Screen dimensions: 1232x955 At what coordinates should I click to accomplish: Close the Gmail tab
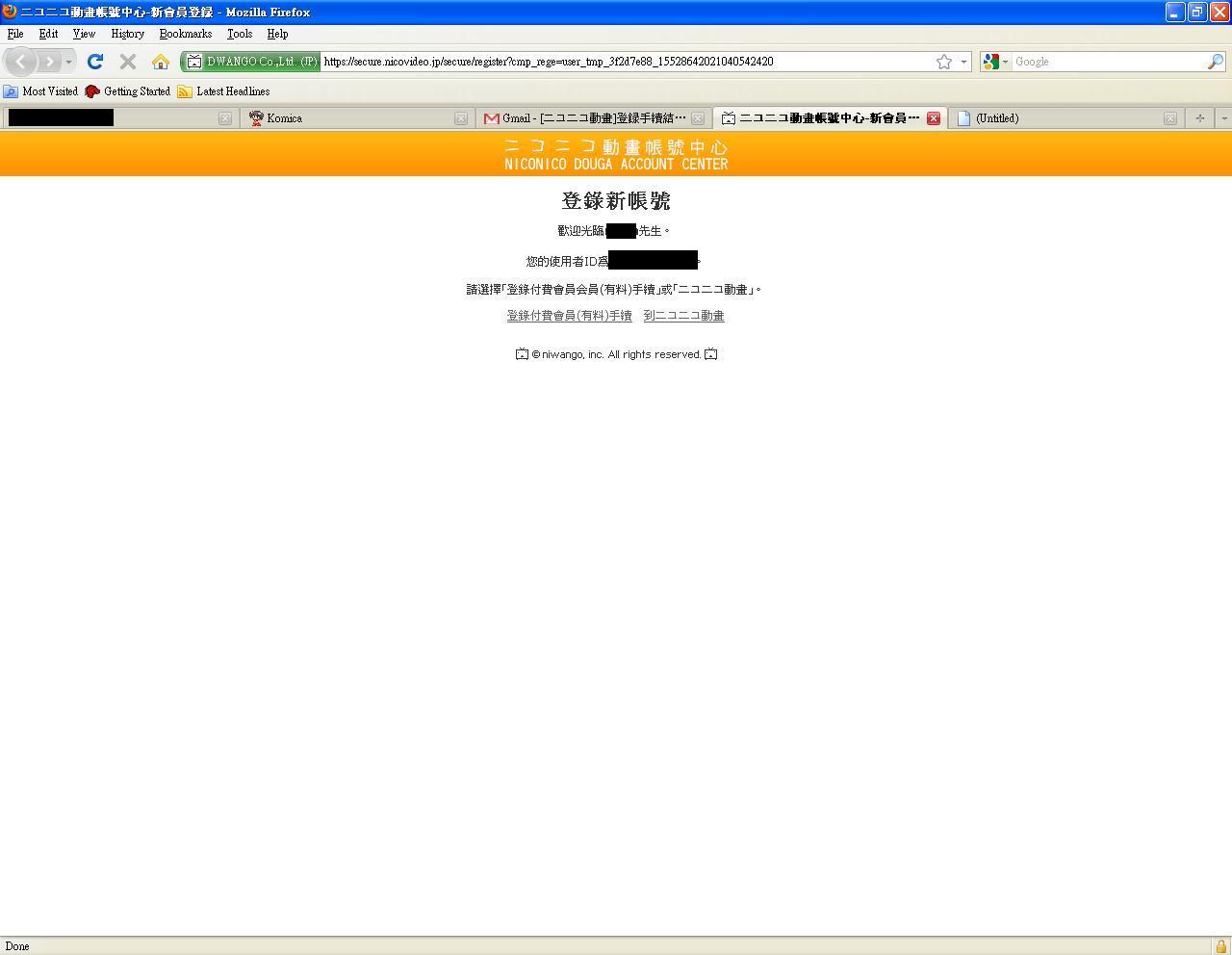point(698,118)
